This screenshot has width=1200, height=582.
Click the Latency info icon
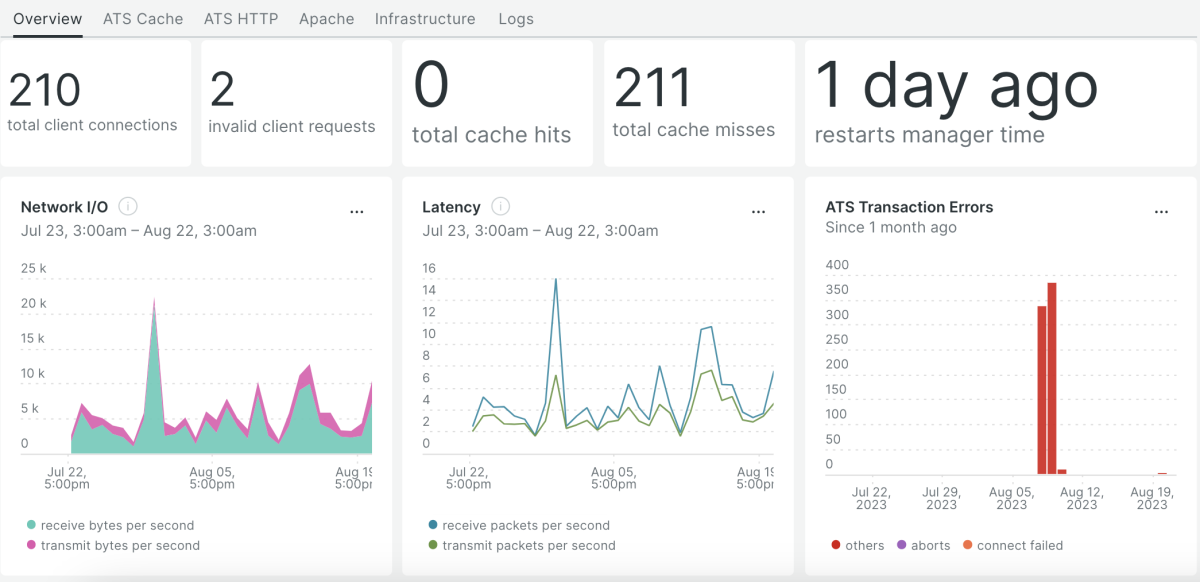pos(501,207)
